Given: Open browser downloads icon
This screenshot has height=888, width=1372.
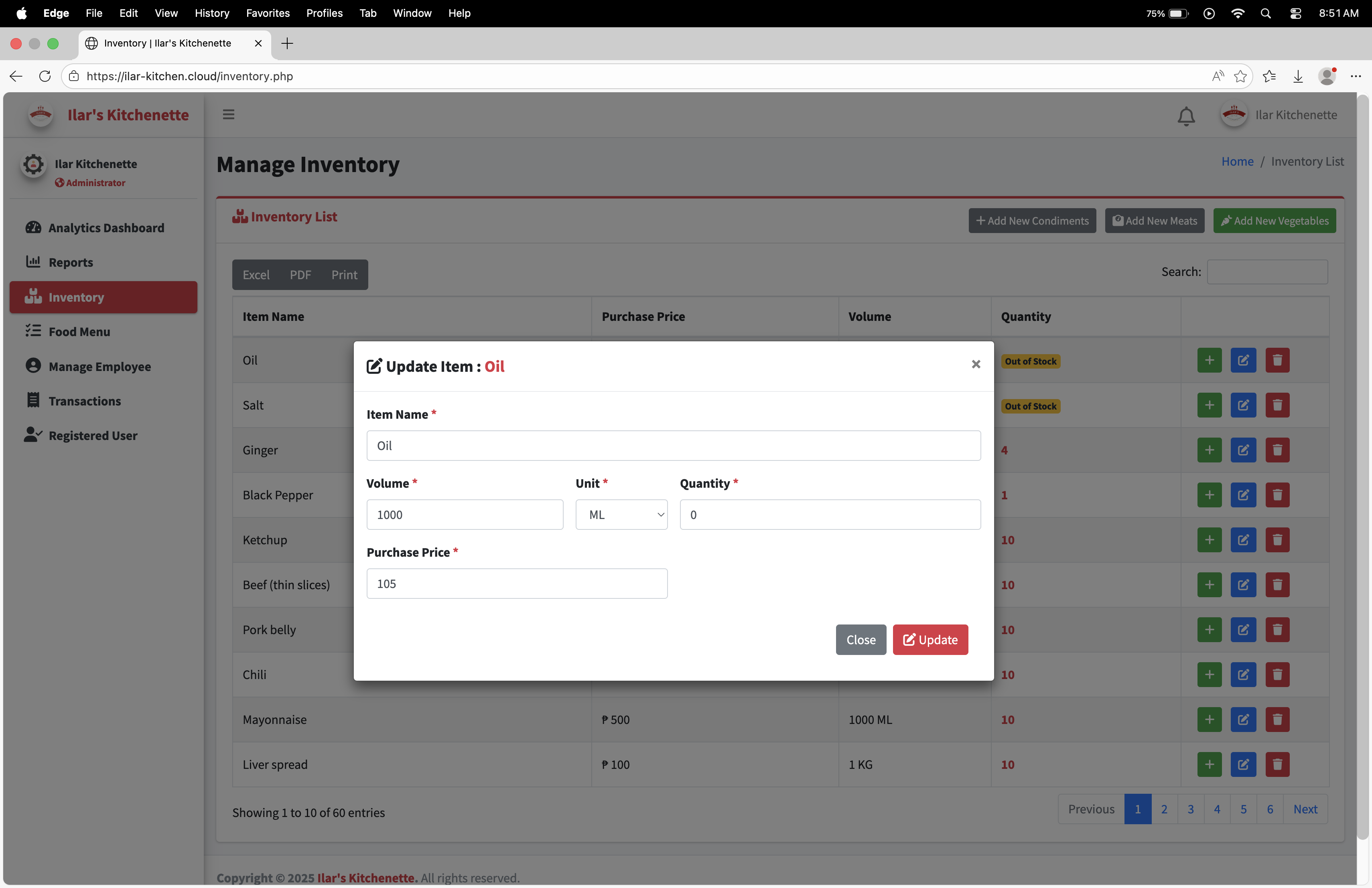Looking at the screenshot, I should tap(1298, 76).
